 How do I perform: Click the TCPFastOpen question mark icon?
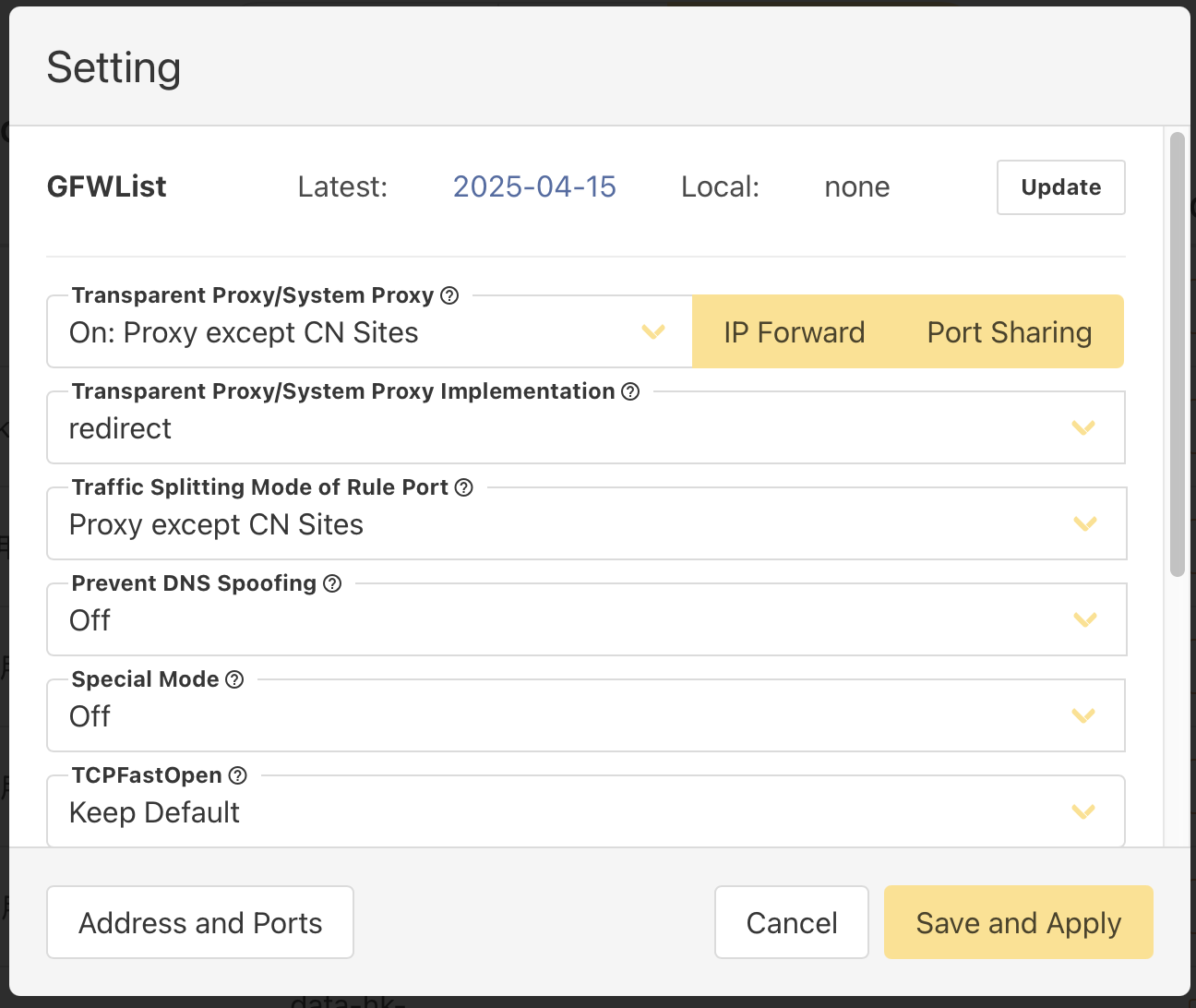pos(237,775)
